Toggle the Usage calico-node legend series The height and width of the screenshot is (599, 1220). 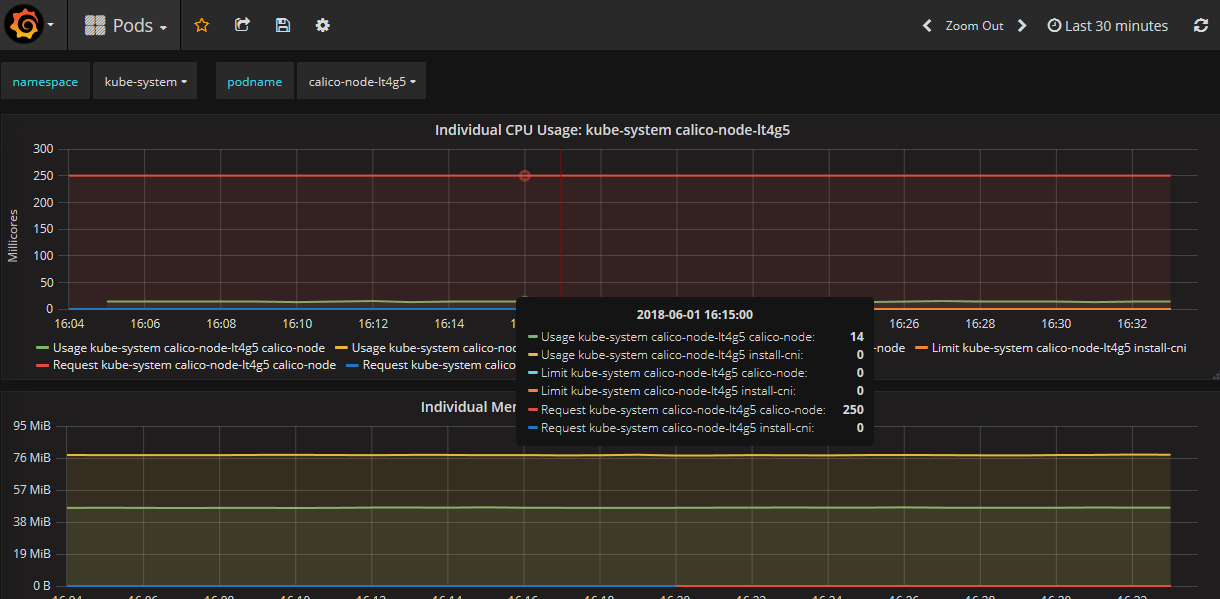click(188, 348)
